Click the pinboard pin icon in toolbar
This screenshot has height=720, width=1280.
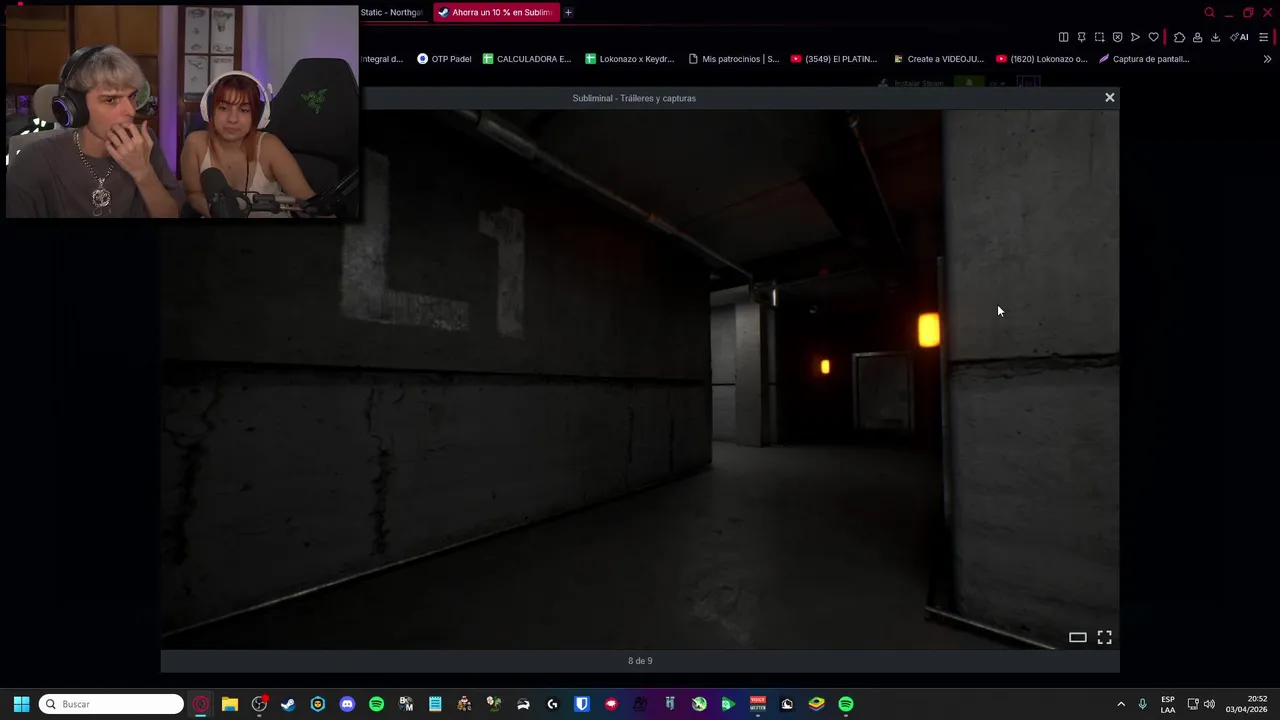[x=1081, y=37]
